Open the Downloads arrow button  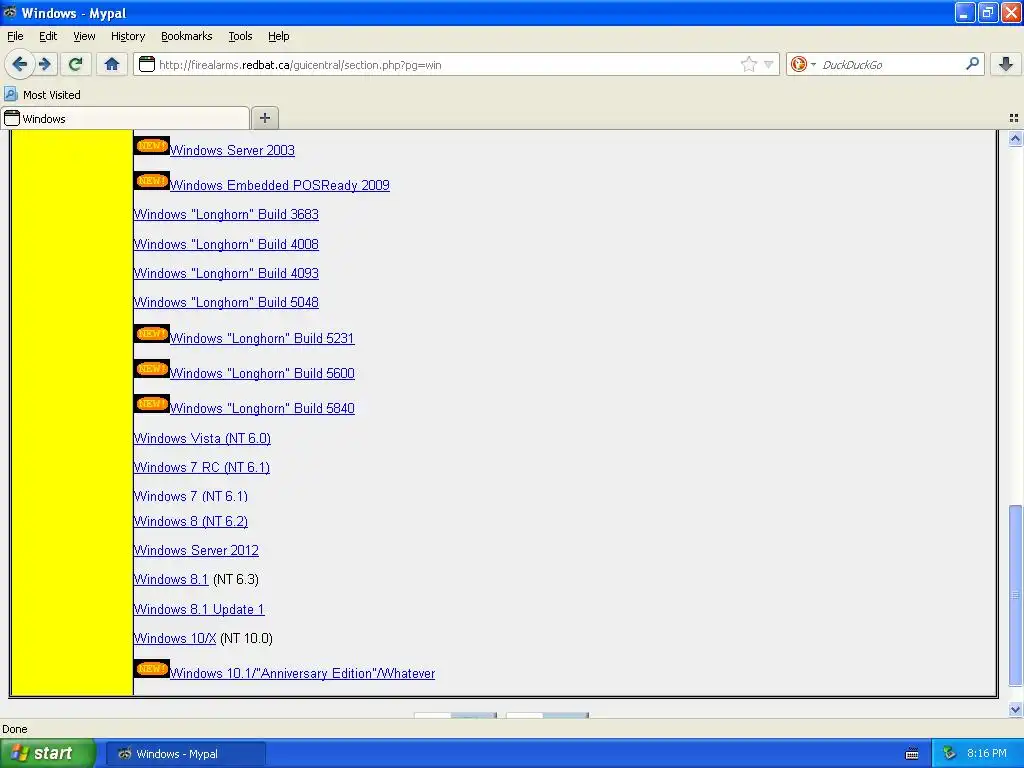(x=1006, y=64)
